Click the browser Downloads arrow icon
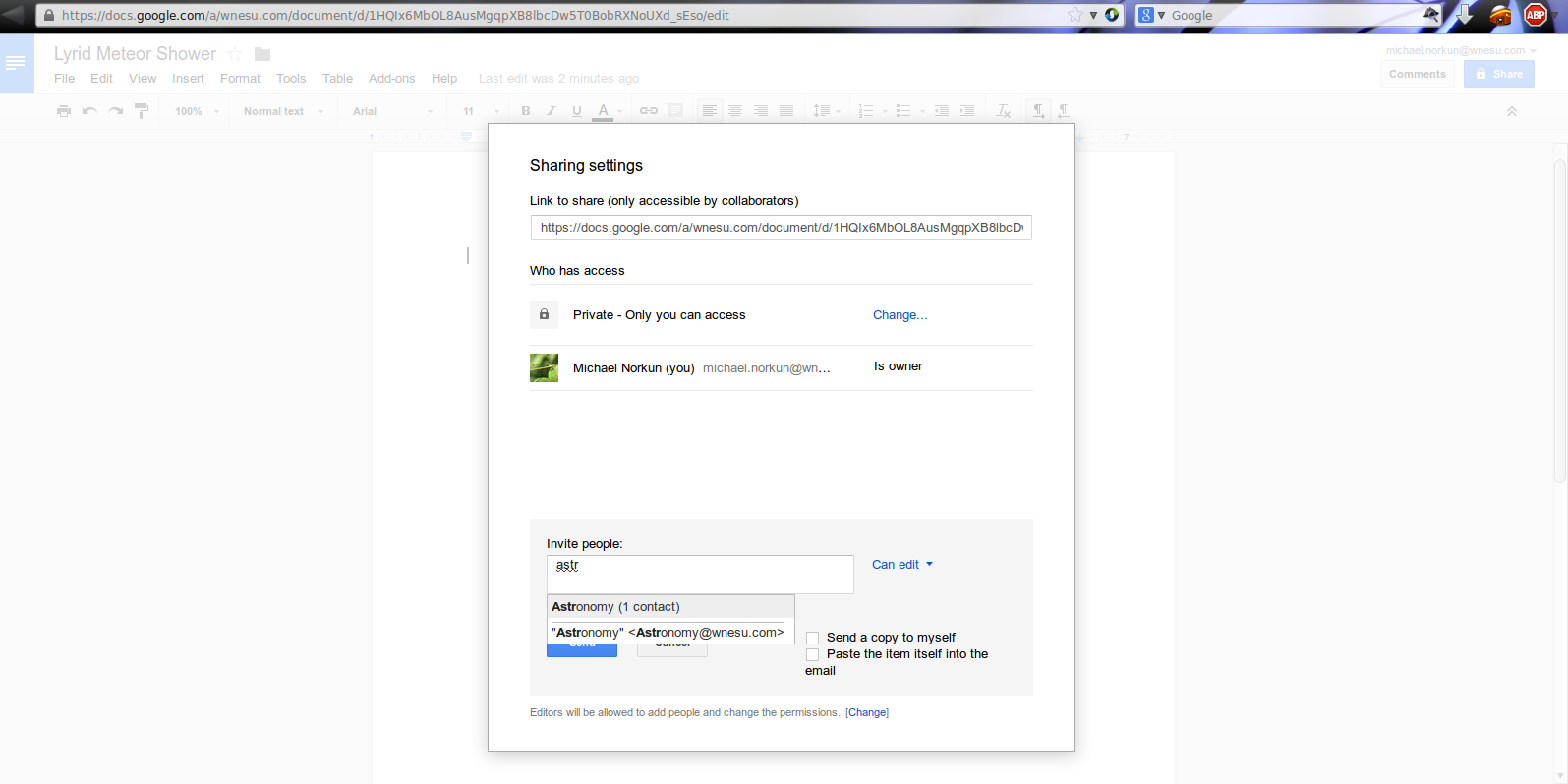This screenshot has width=1568, height=784. 1465,15
